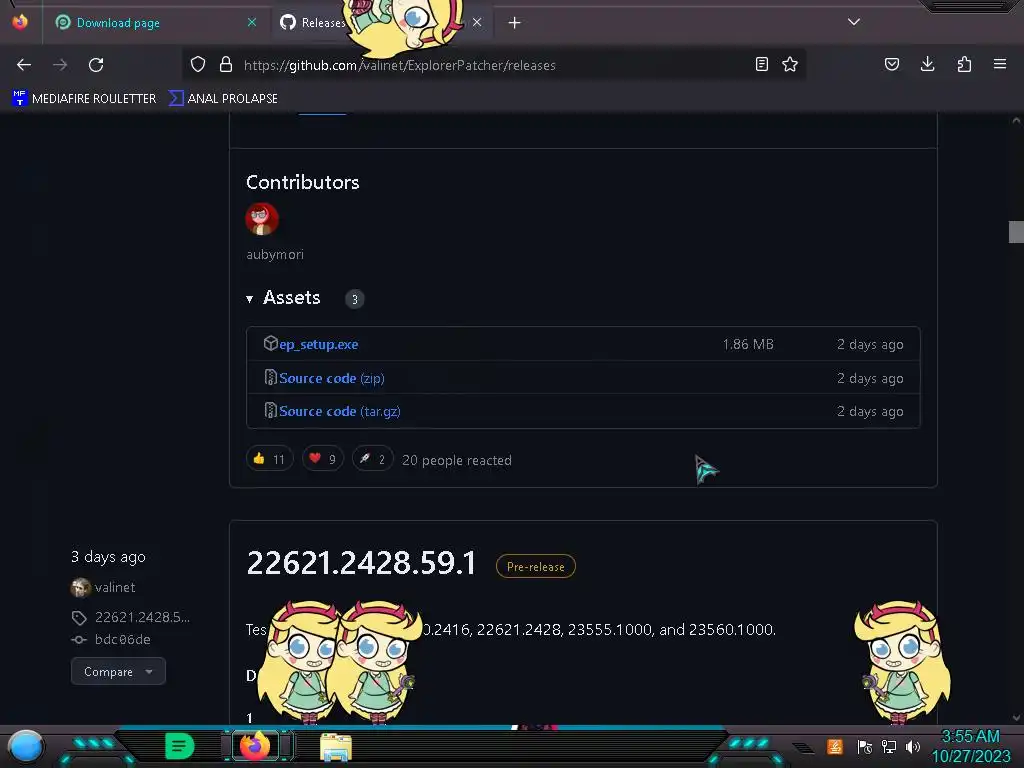
Task: Open release 22621.2428.59.1 title
Action: pos(361,563)
